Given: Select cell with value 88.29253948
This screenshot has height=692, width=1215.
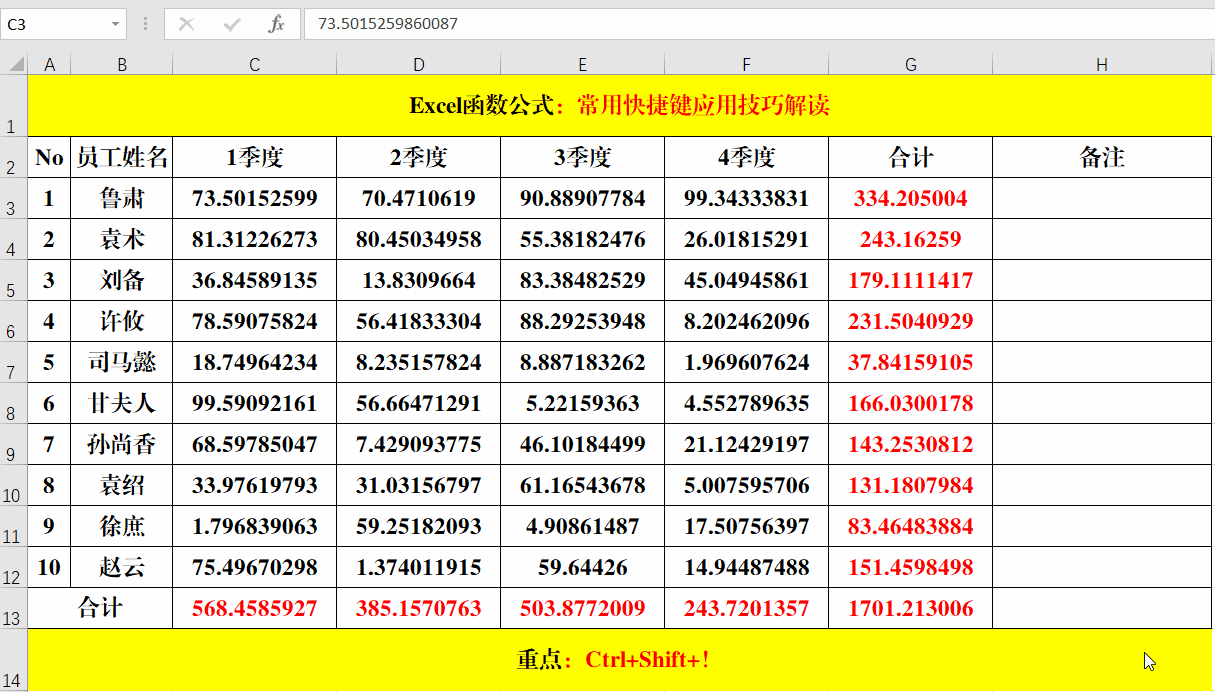Looking at the screenshot, I should 583,321.
